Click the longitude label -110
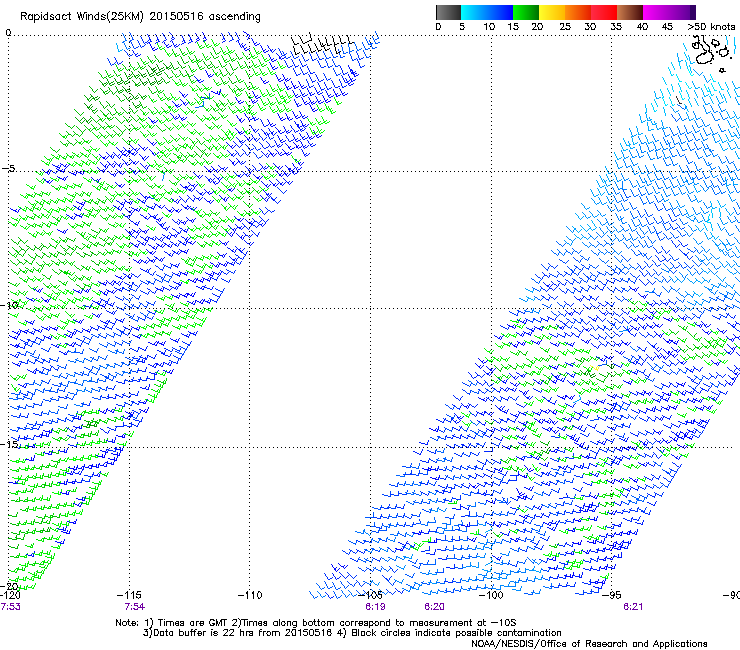 [x=250, y=595]
